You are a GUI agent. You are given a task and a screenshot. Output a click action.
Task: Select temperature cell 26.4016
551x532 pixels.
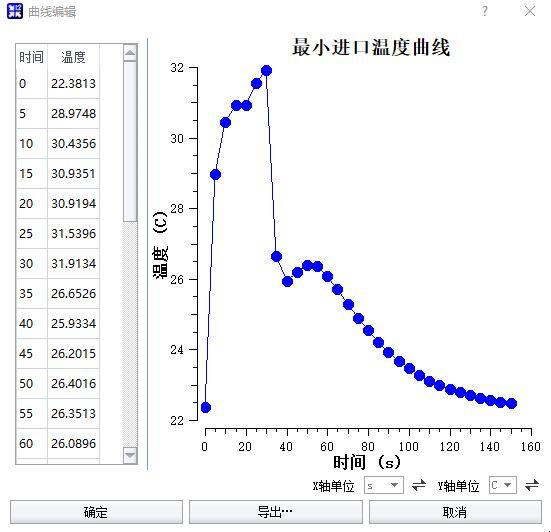tap(73, 383)
